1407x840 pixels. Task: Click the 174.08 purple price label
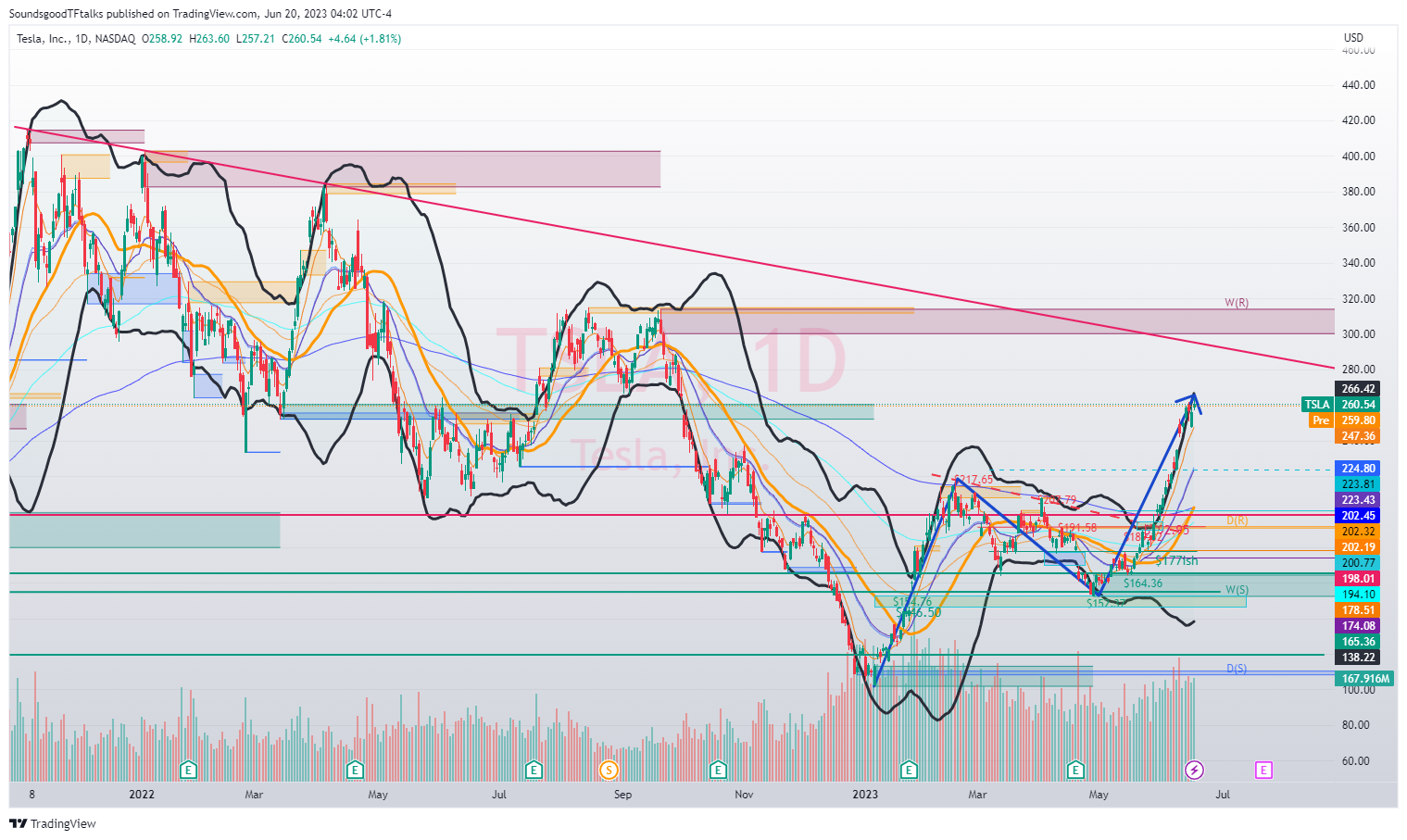point(1357,625)
